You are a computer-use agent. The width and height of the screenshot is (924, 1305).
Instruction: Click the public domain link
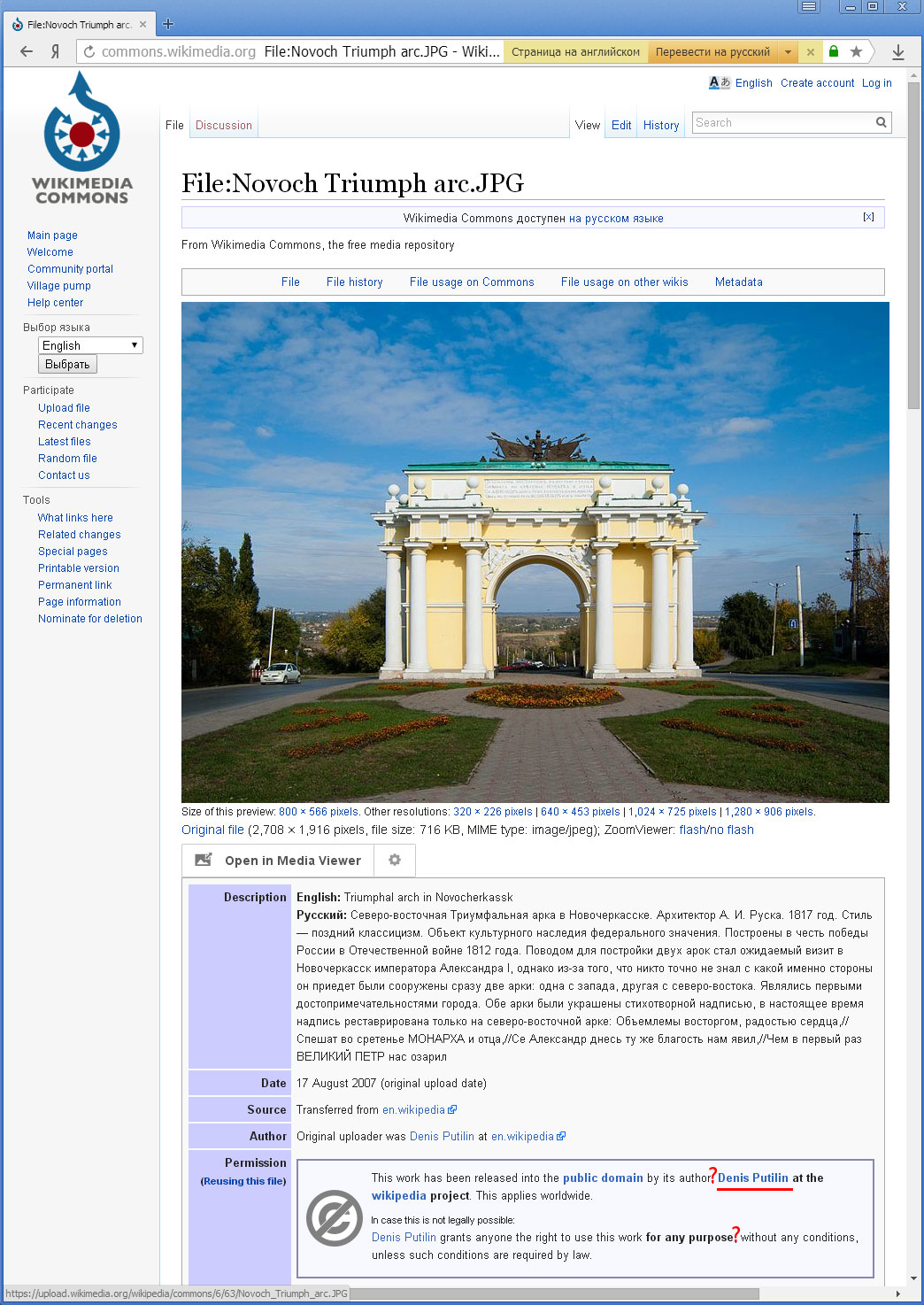(603, 1178)
